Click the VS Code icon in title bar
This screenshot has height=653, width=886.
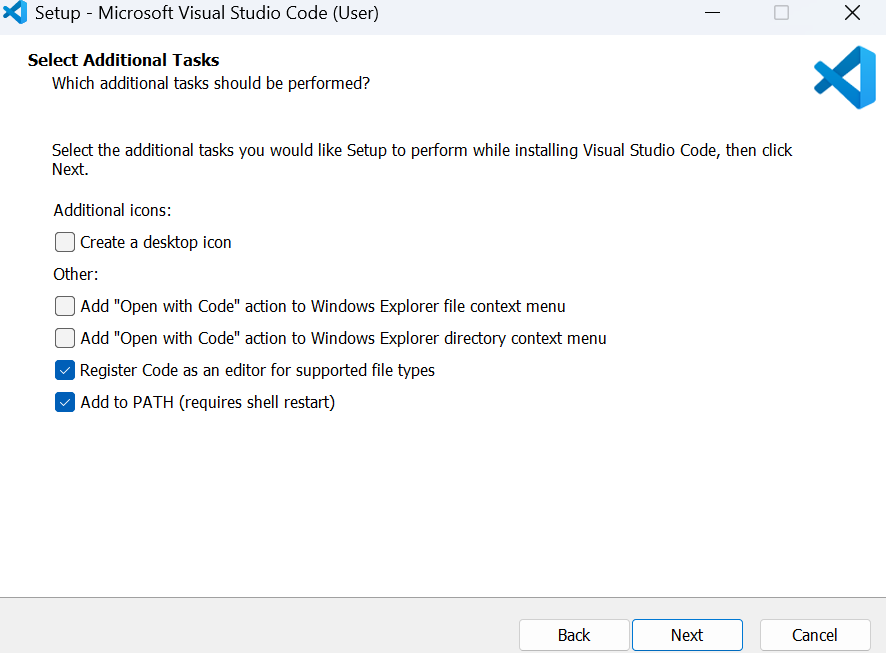pyautogui.click(x=15, y=14)
